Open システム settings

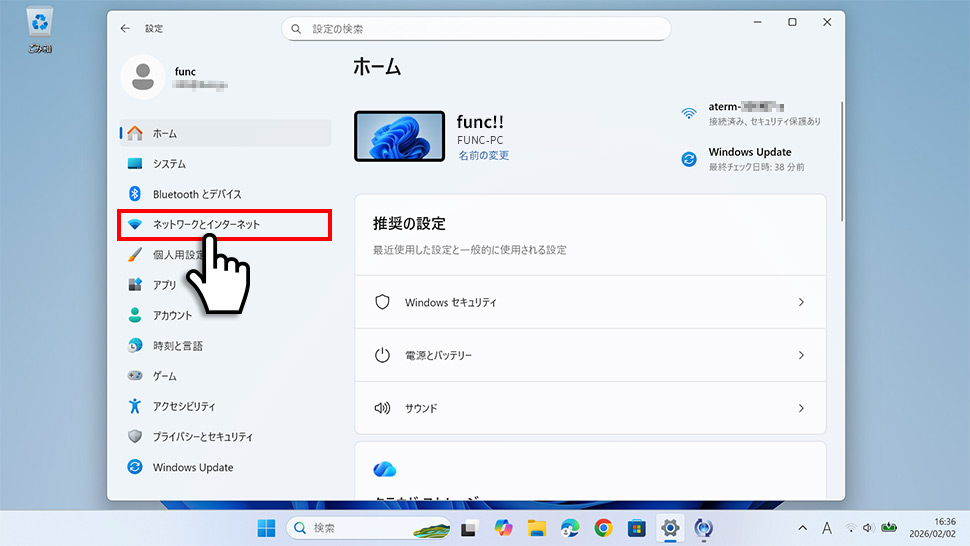click(x=225, y=164)
